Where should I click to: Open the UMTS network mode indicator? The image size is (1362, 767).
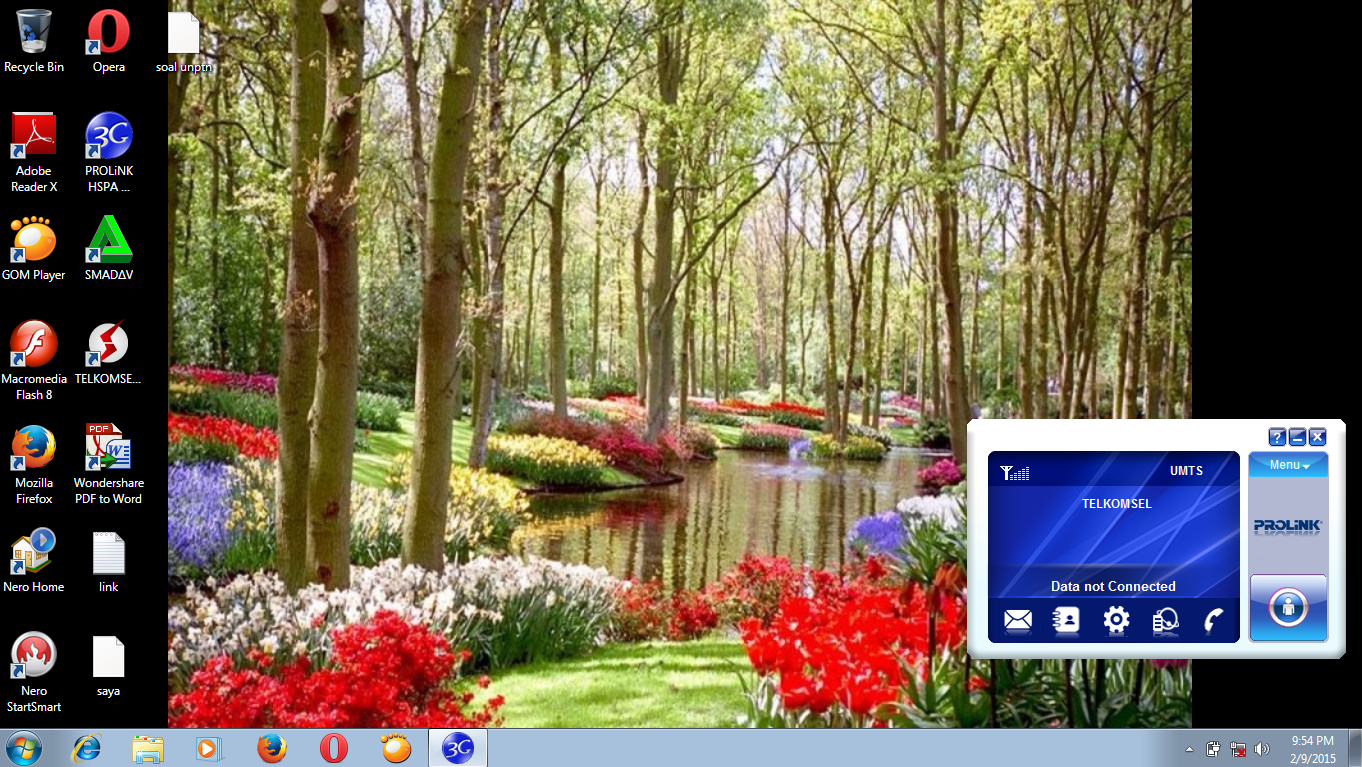pos(1186,470)
